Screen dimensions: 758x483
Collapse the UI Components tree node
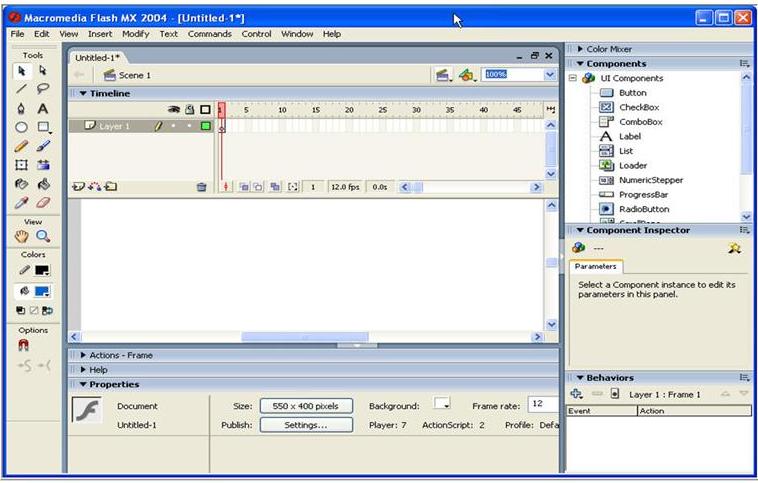click(x=573, y=78)
